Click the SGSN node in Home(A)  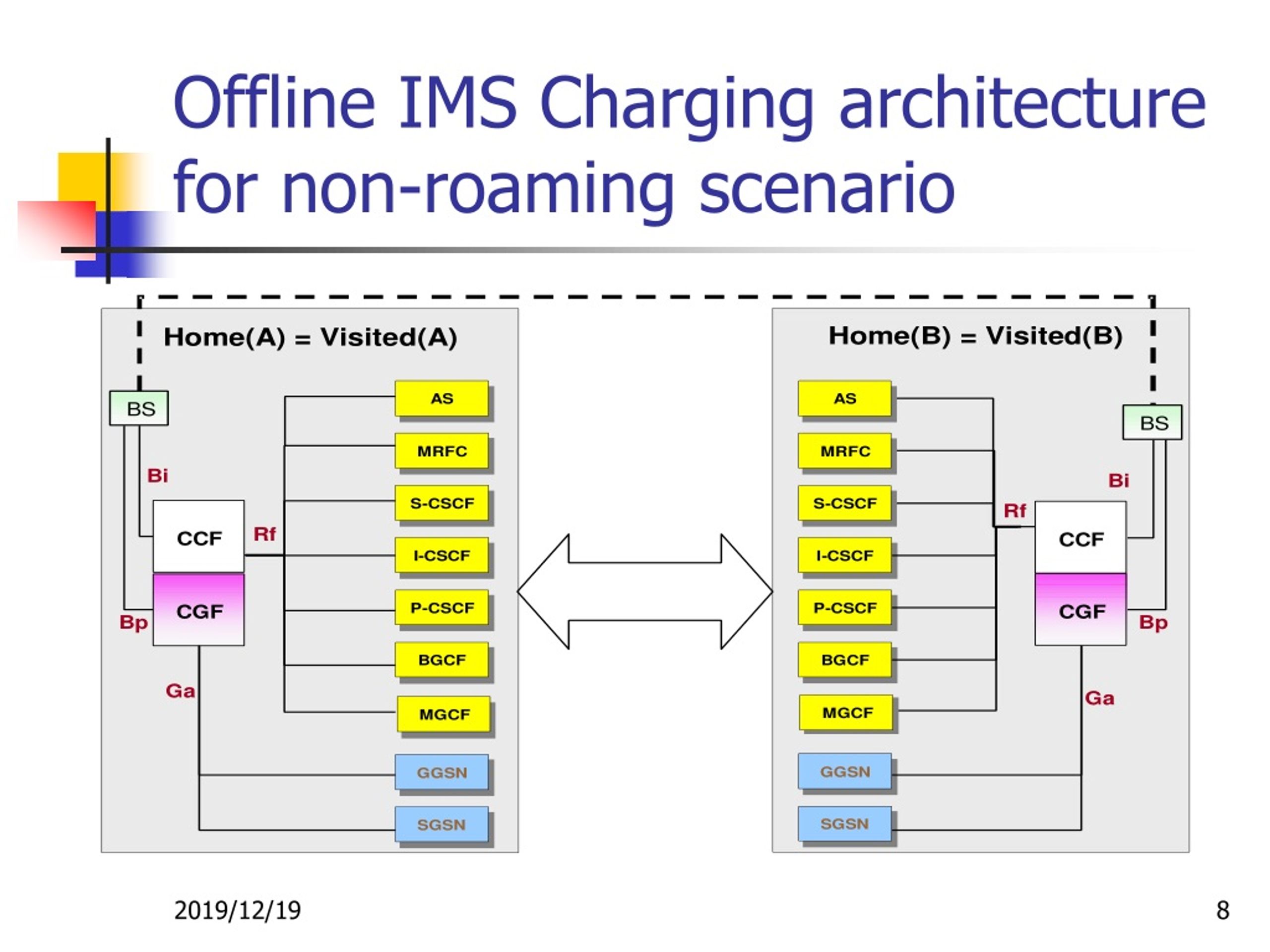click(x=442, y=825)
